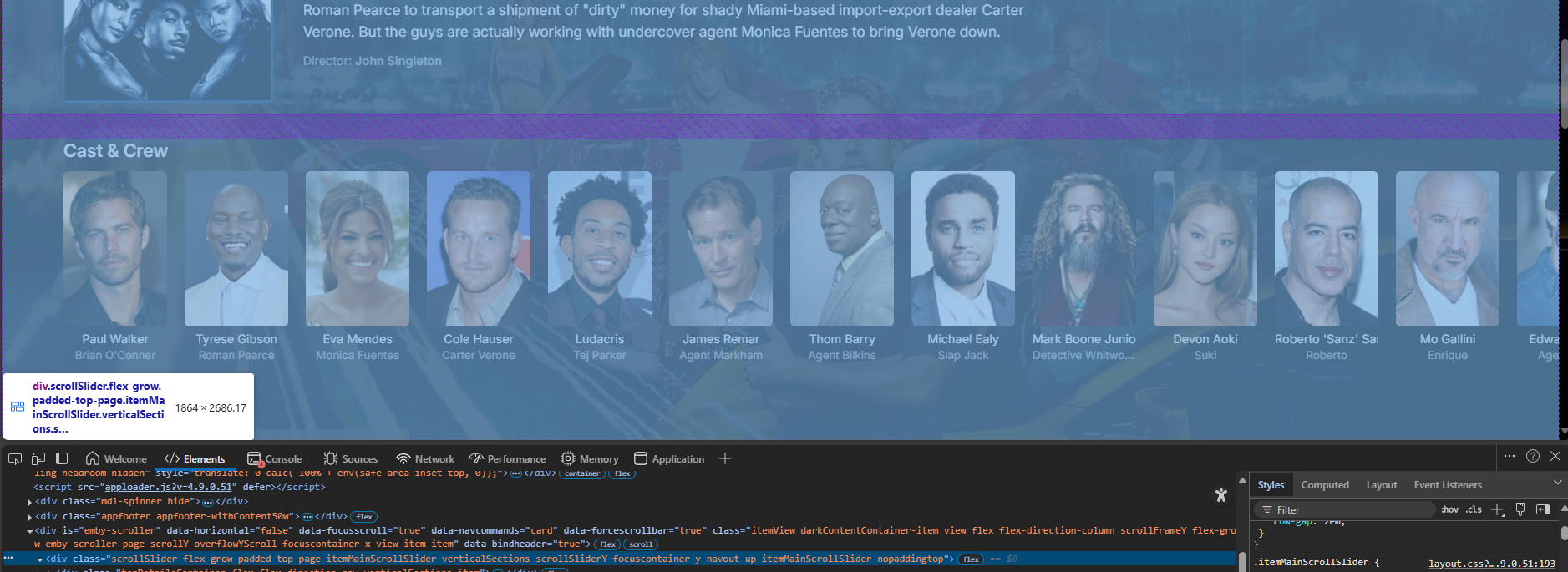The image size is (1568, 572).
Task: Open Ludacris' cast photo
Action: click(600, 249)
